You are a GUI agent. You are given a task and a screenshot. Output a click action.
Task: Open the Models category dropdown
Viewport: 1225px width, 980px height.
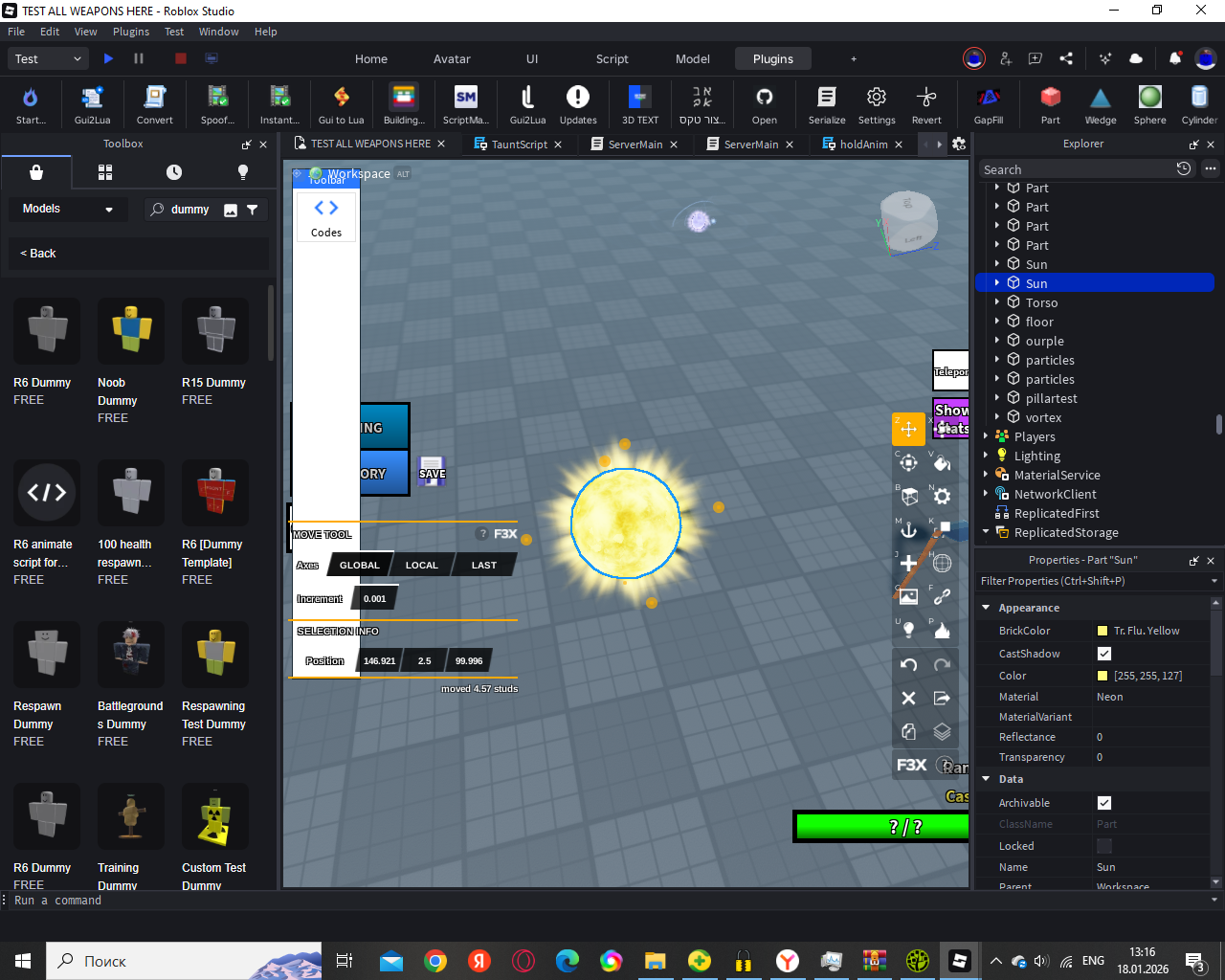68,209
